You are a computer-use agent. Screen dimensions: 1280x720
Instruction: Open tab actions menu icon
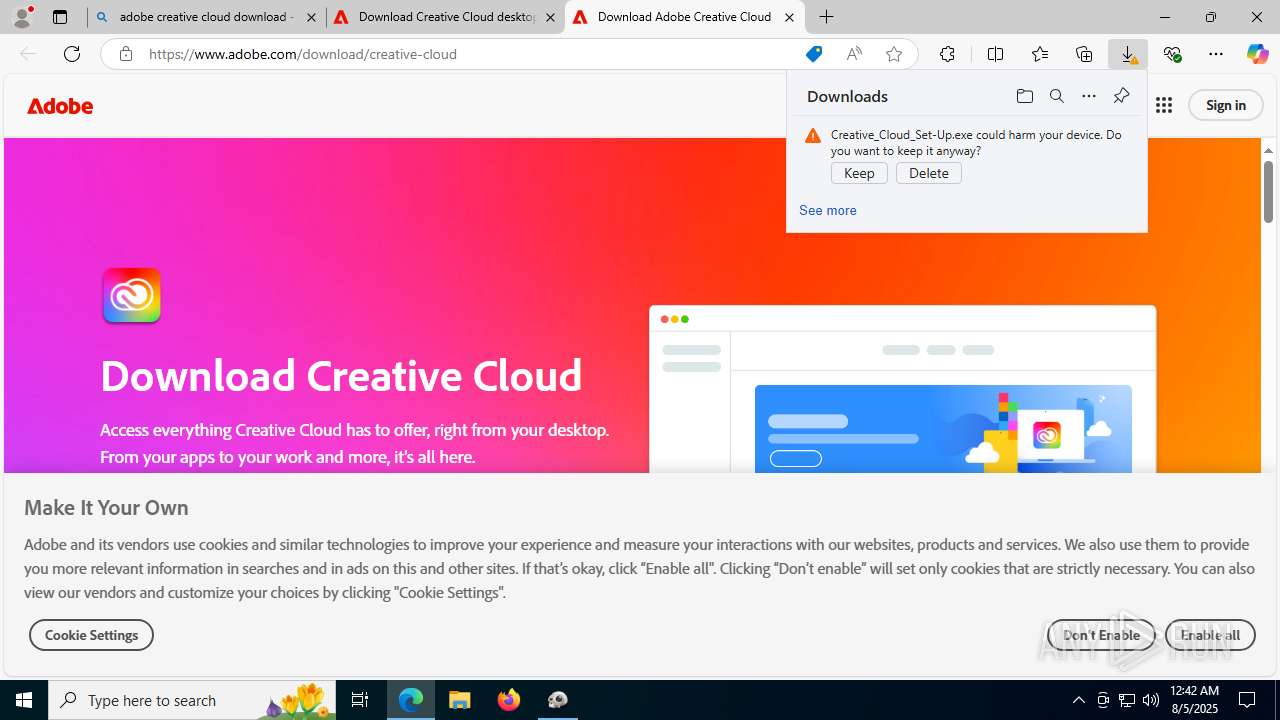point(60,17)
